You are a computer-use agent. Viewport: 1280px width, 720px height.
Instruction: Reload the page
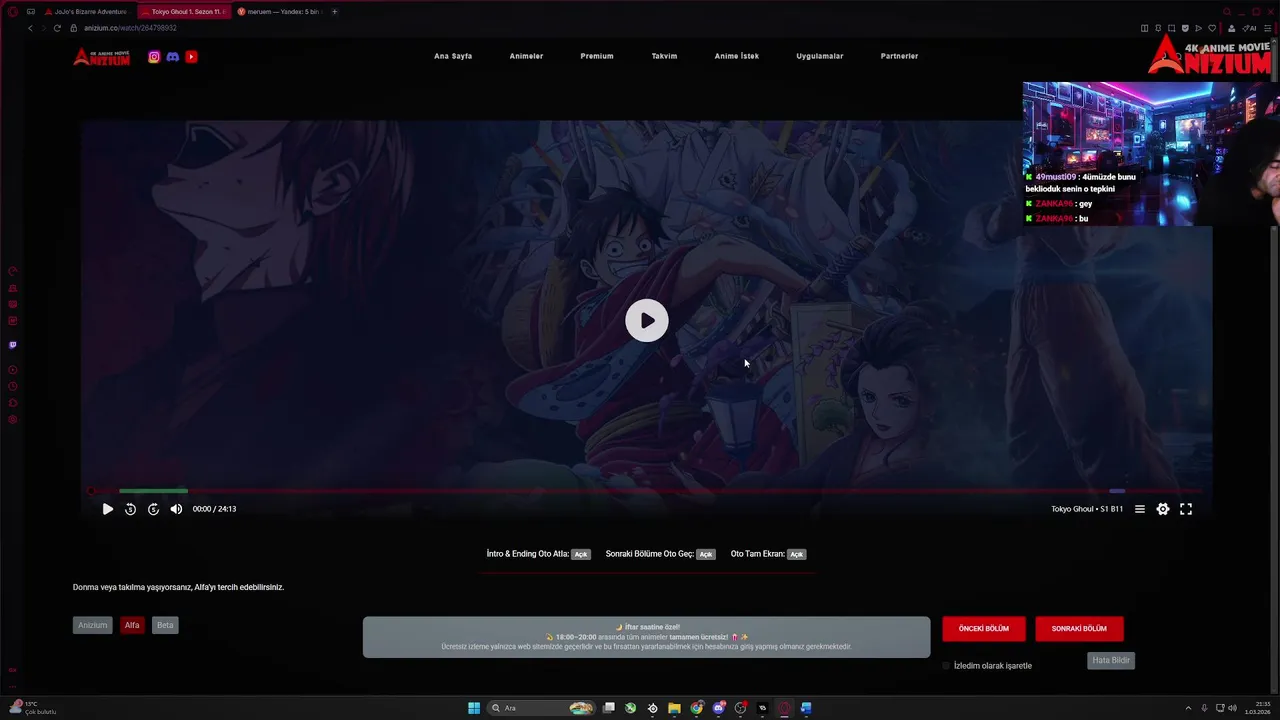coord(57,28)
